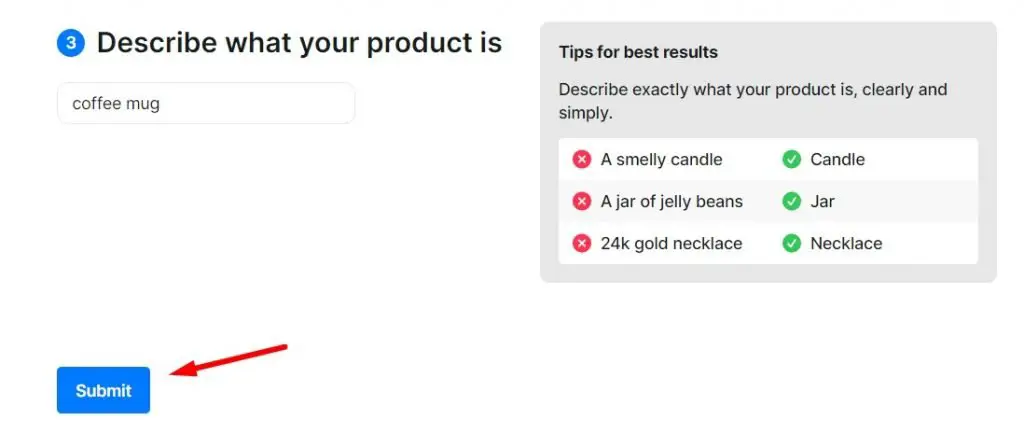
Task: Click the 'Tips for best results' title
Action: (x=638, y=52)
